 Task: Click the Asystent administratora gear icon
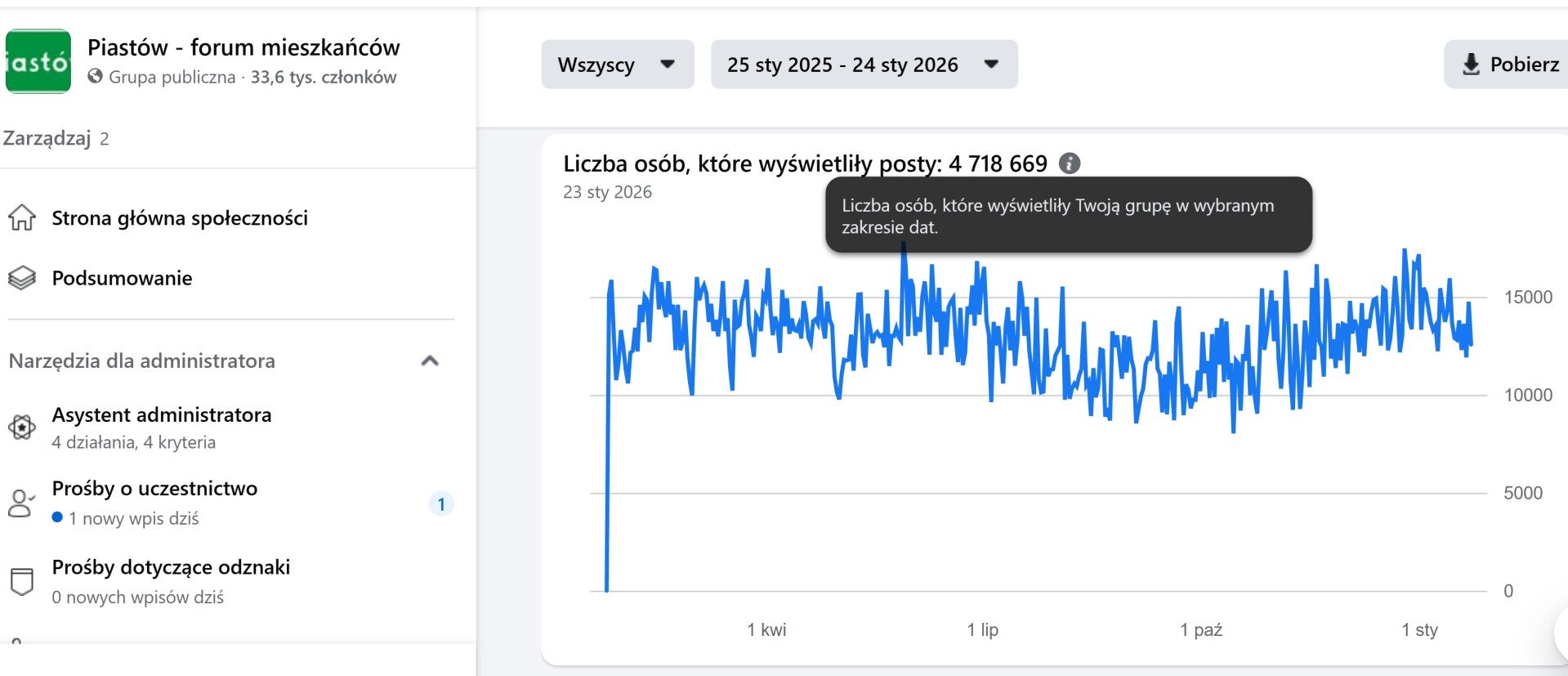pos(22,427)
